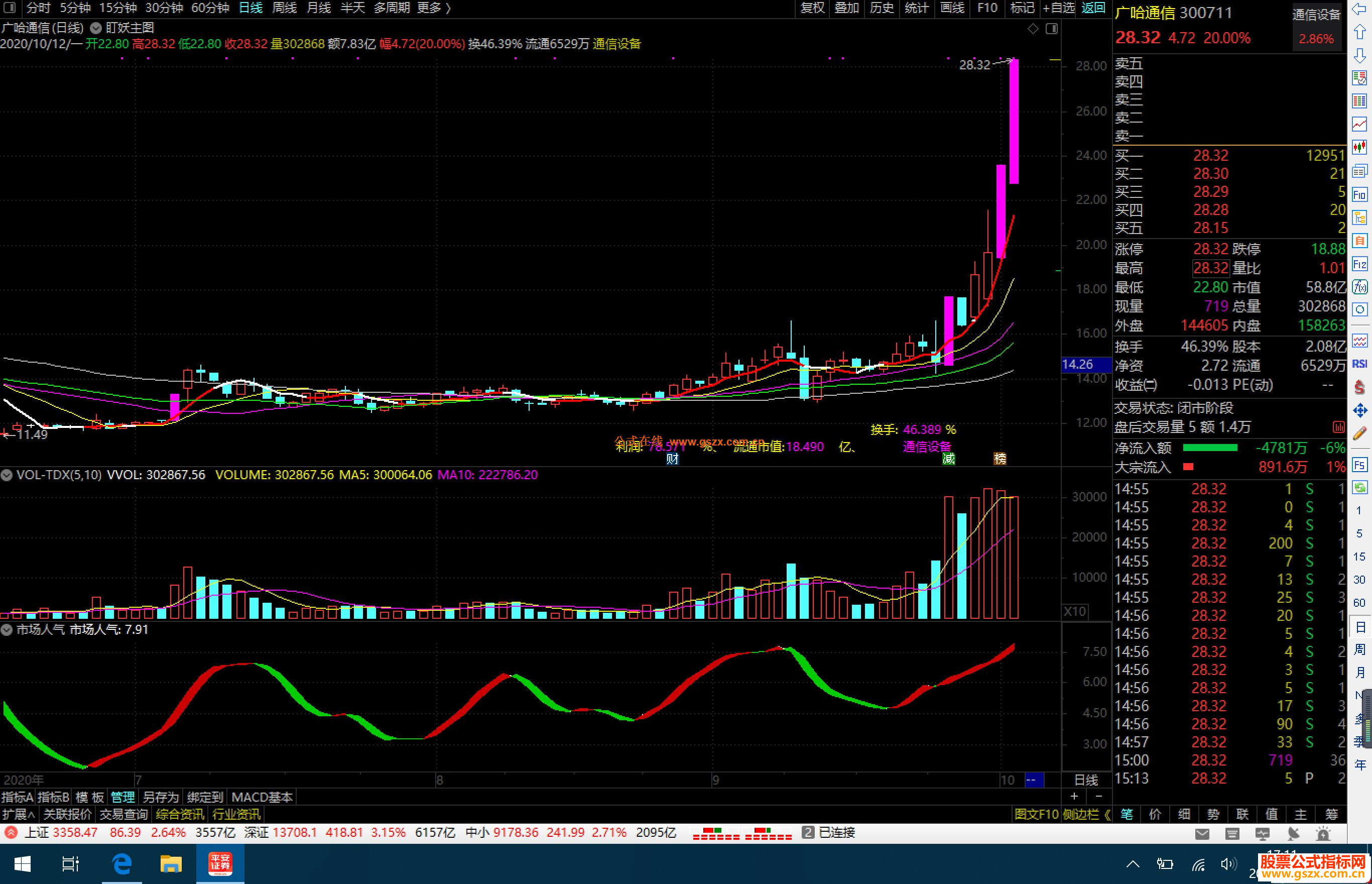Click the 大宗流入 red bar
Image resolution: width=1372 pixels, height=884 pixels.
tap(1188, 467)
